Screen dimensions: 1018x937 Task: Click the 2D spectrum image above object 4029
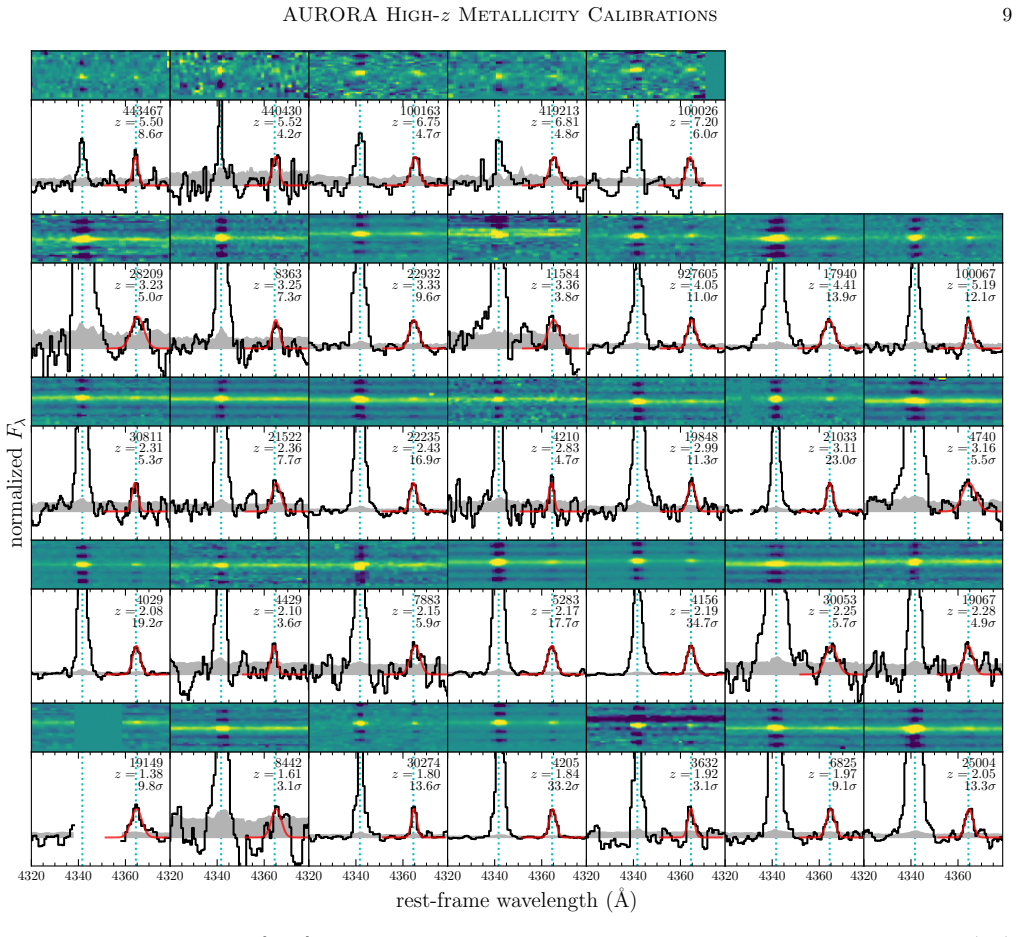coord(101,564)
